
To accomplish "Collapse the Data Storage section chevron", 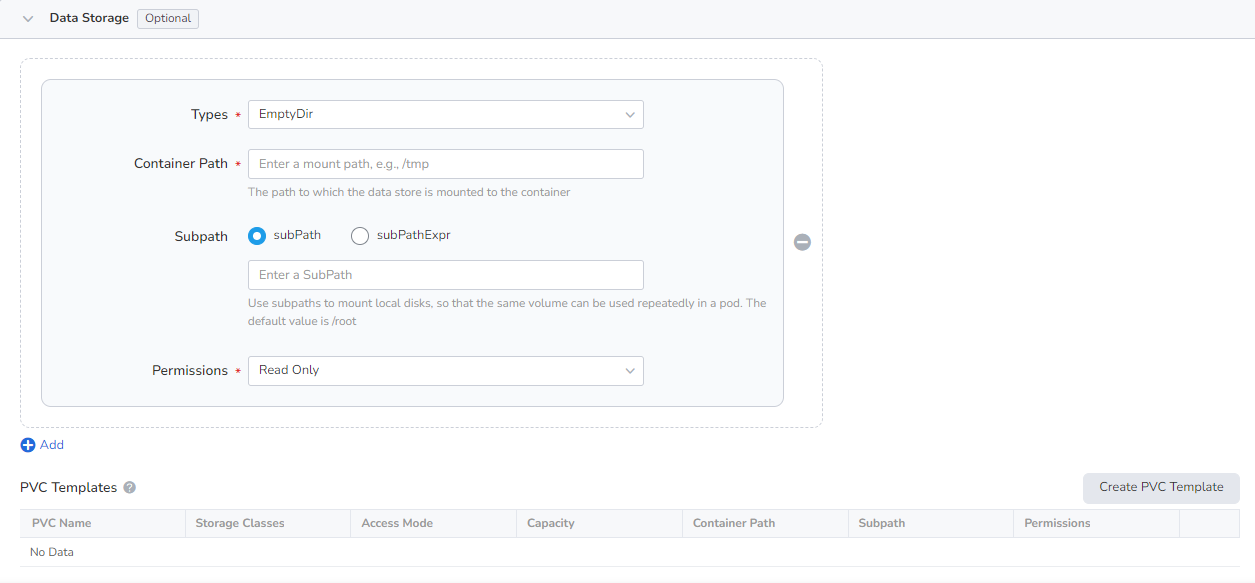I will (28, 19).
